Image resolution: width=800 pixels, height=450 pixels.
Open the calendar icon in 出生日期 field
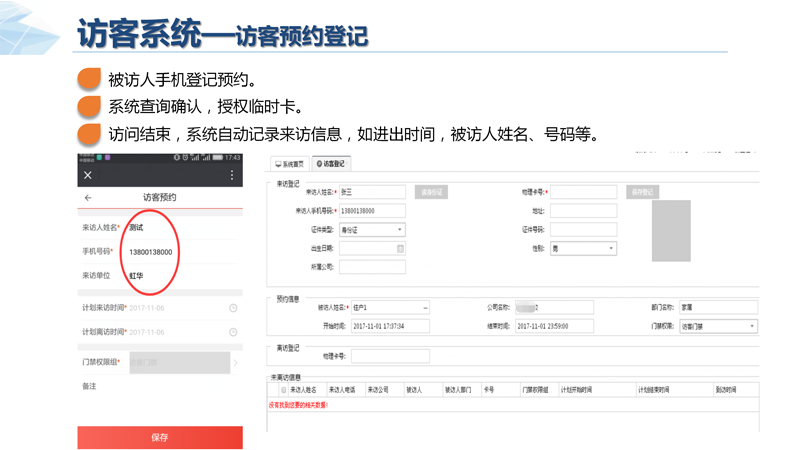point(400,249)
